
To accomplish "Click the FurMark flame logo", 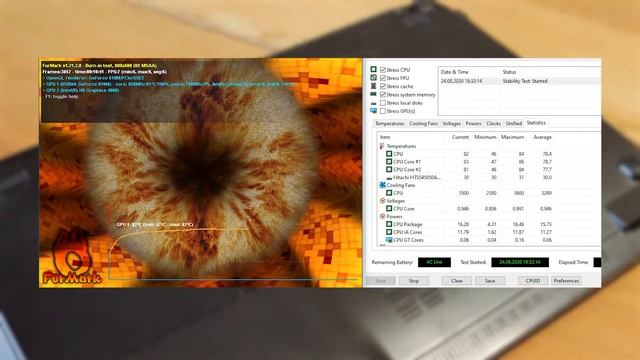I will pyautogui.click(x=72, y=257).
